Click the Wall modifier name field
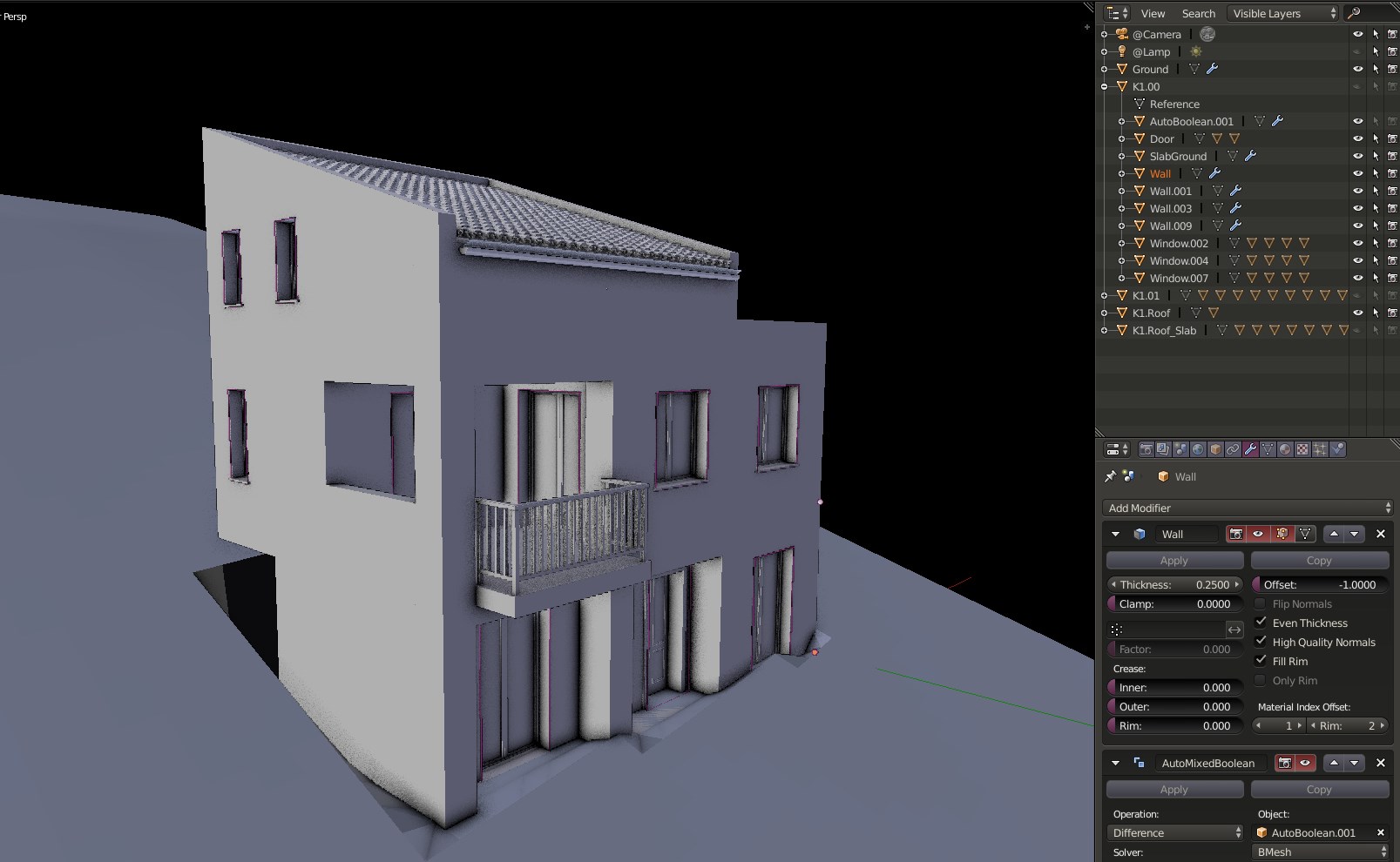This screenshot has width=1400, height=862. 1187,534
